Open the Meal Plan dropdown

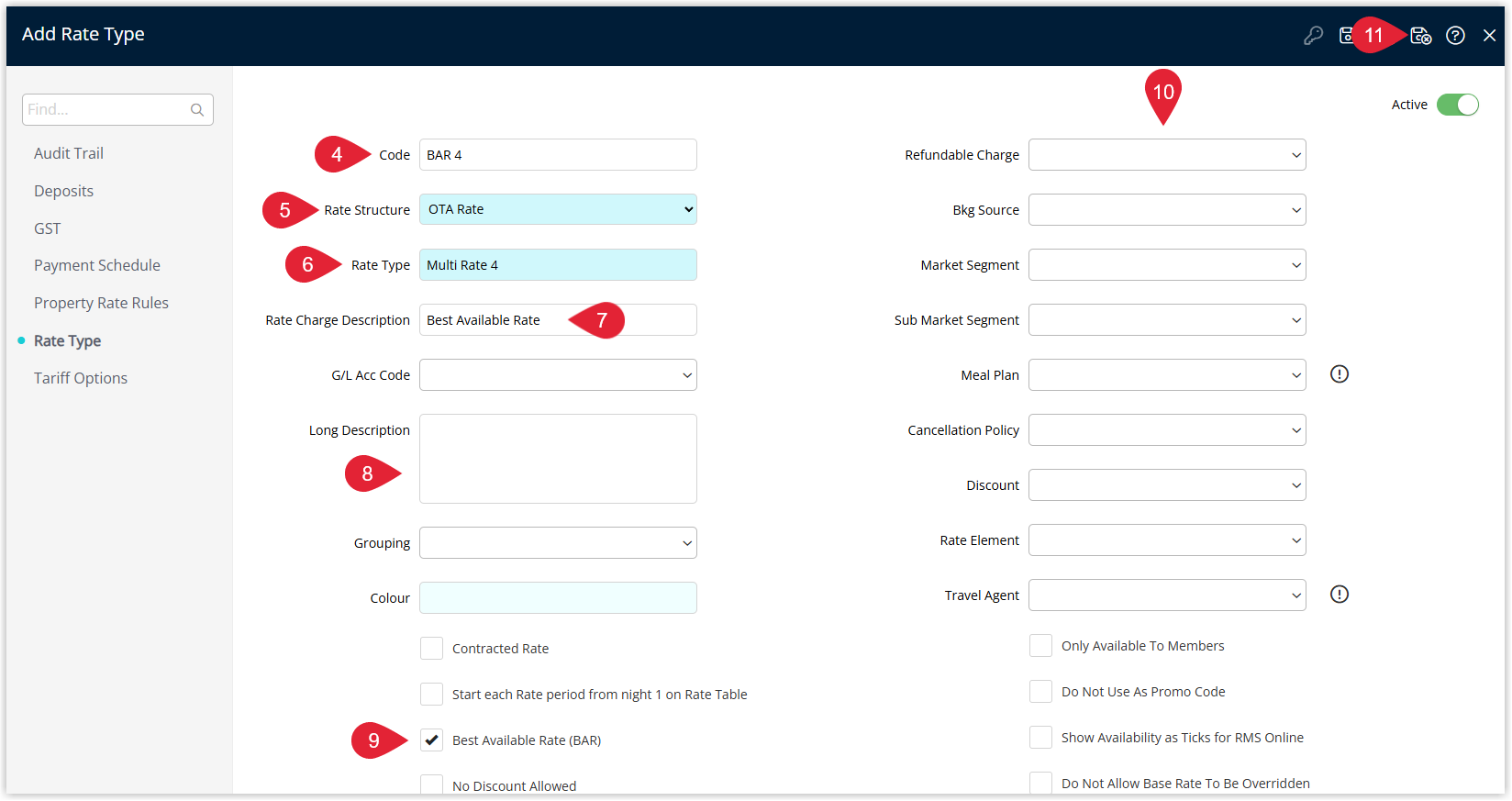tap(1167, 375)
